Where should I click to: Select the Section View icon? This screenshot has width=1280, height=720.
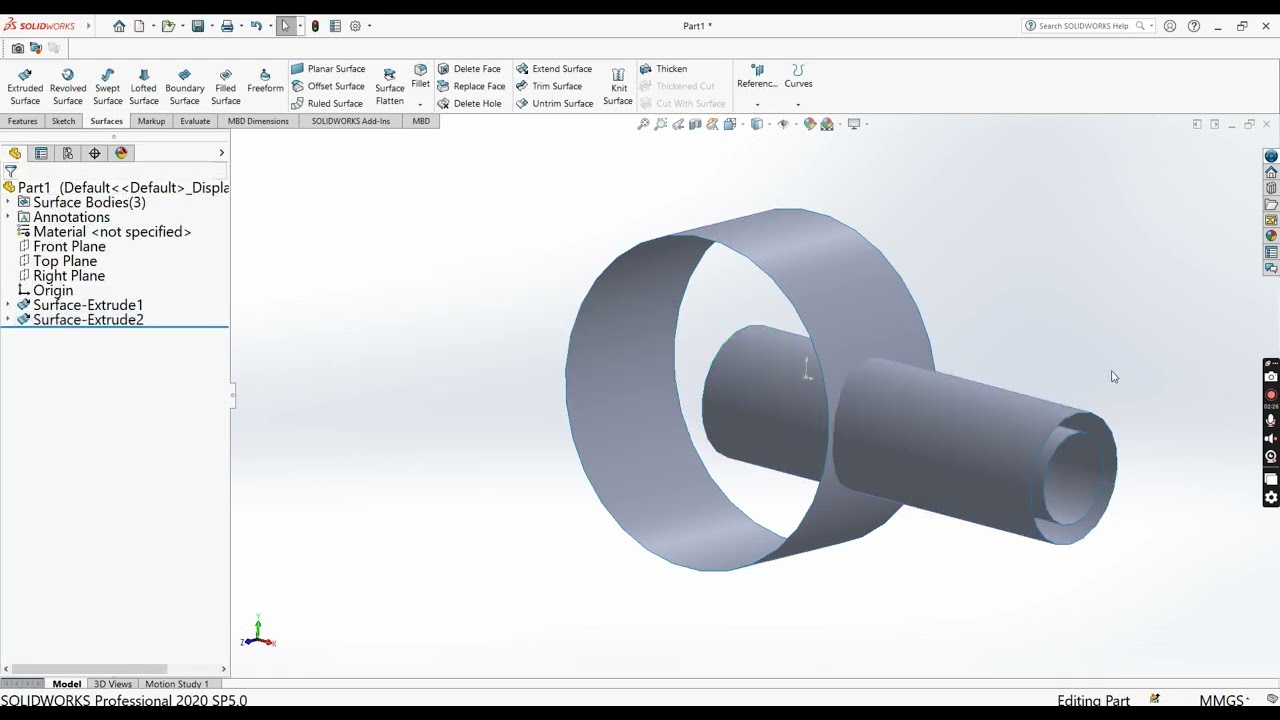[x=695, y=124]
